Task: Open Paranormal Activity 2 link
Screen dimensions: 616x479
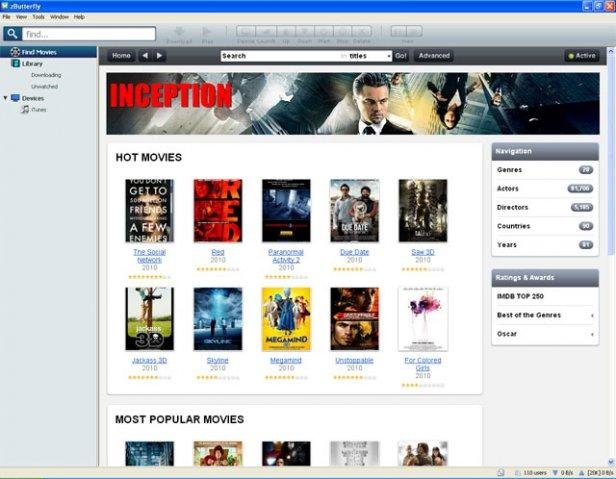Action: pos(286,256)
